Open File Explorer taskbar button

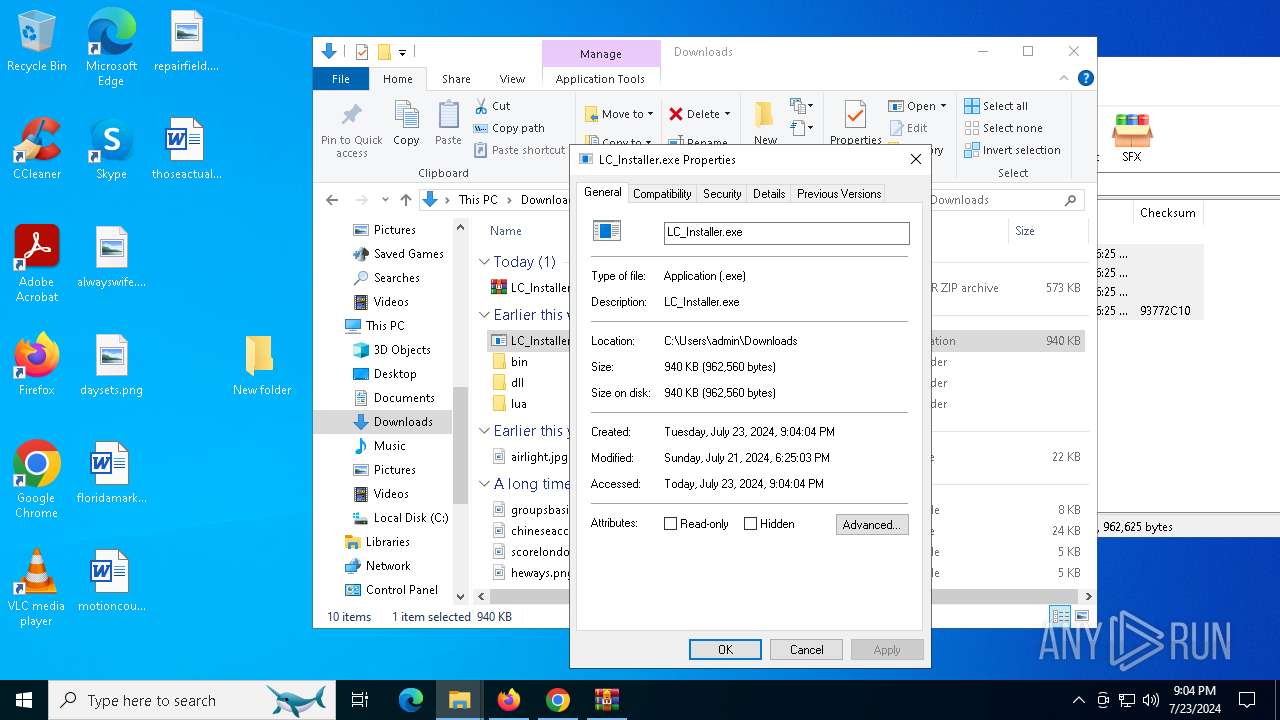click(x=459, y=700)
